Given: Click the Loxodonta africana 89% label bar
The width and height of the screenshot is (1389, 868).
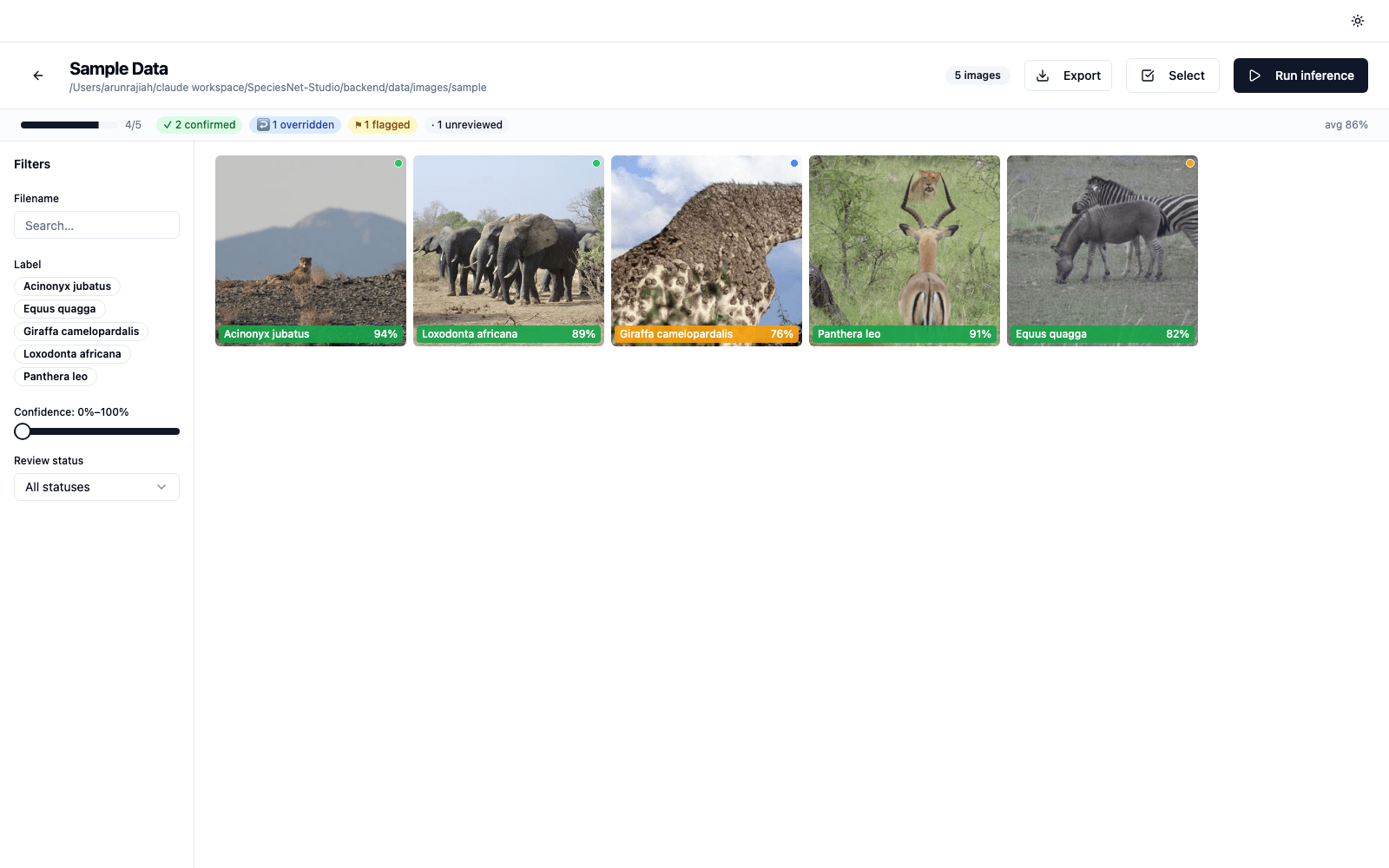Looking at the screenshot, I should [x=509, y=334].
